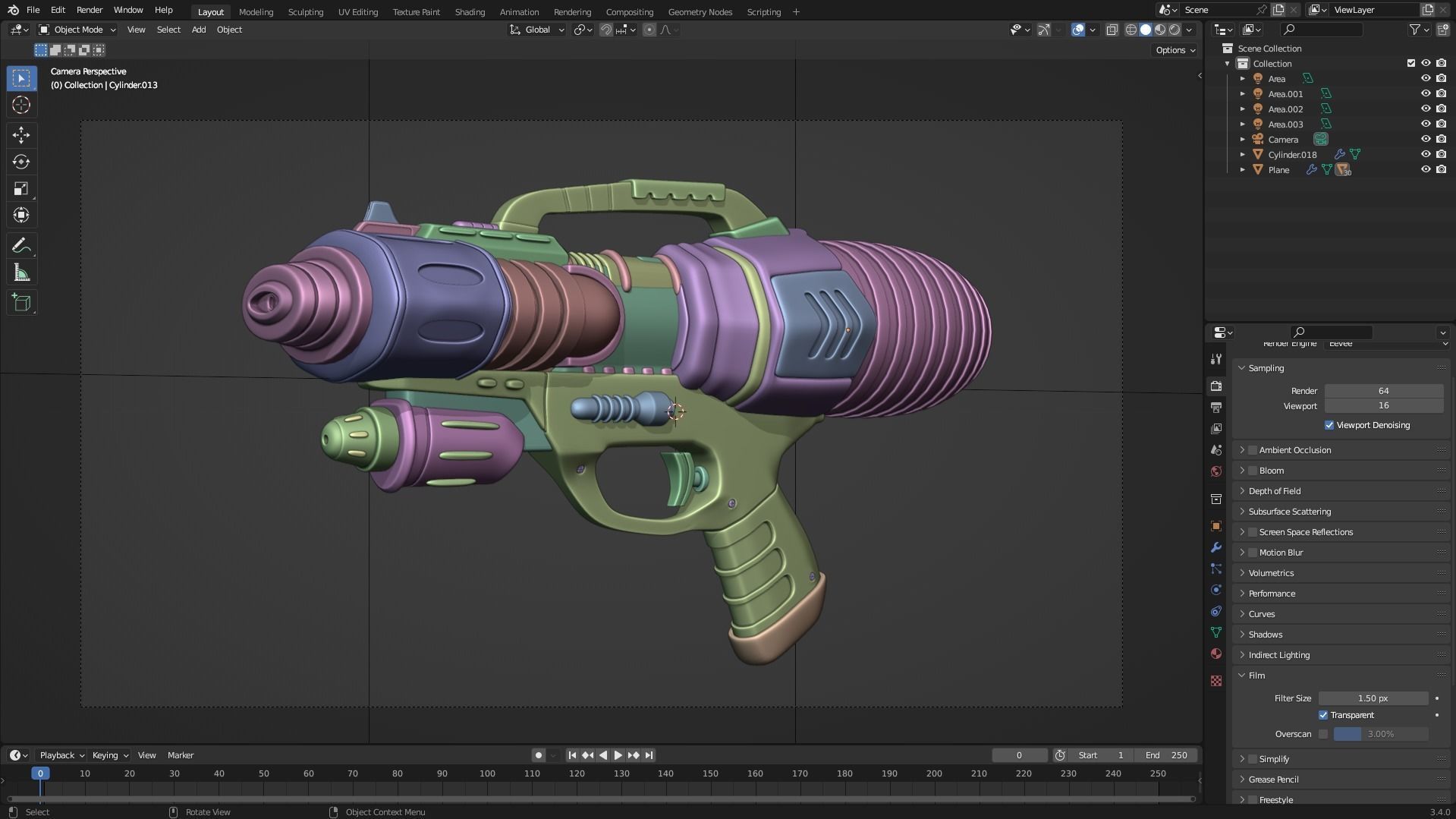Switch to Geometry Nodes workspace tab

700,11
